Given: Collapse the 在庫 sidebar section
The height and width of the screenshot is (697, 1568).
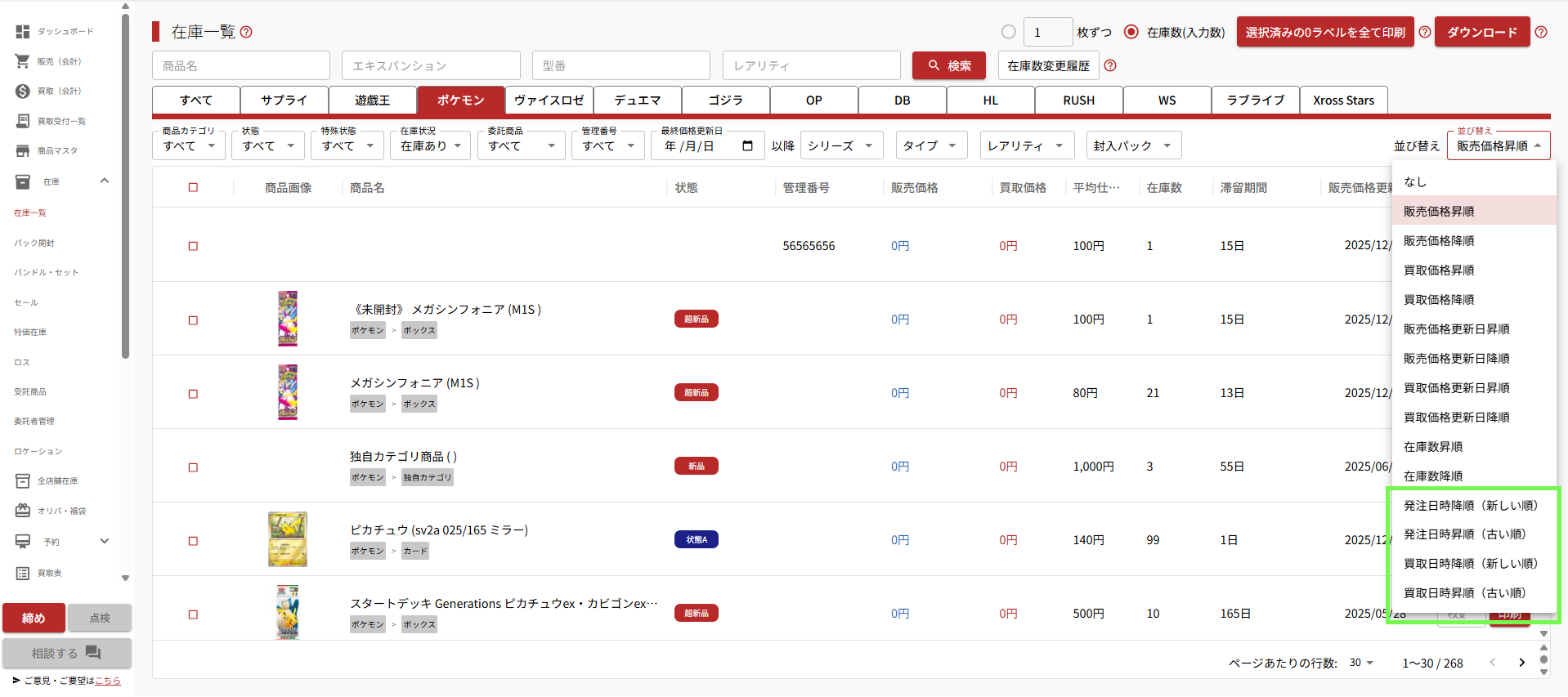Looking at the screenshot, I should 104,181.
